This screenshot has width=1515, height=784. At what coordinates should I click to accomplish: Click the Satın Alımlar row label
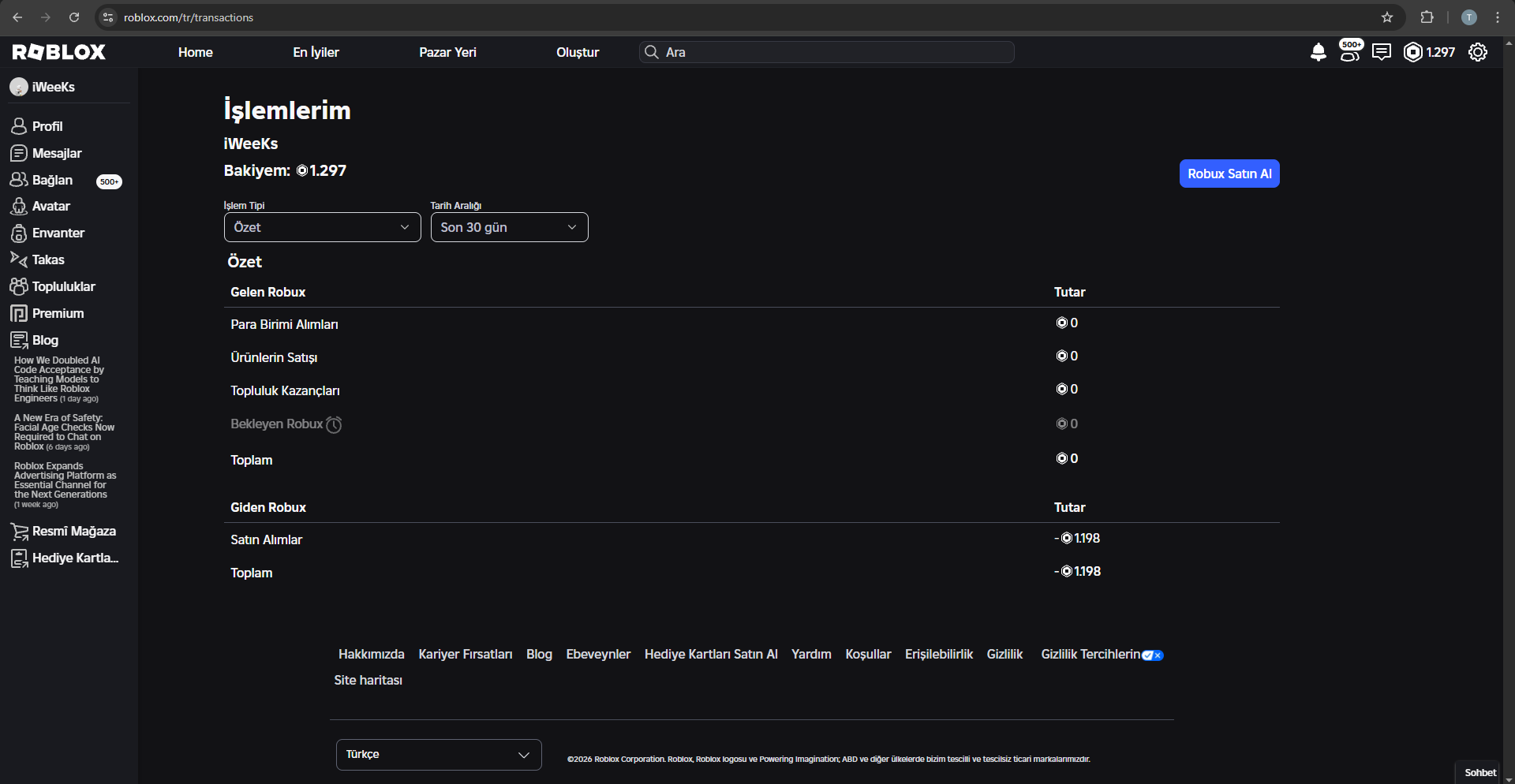266,540
